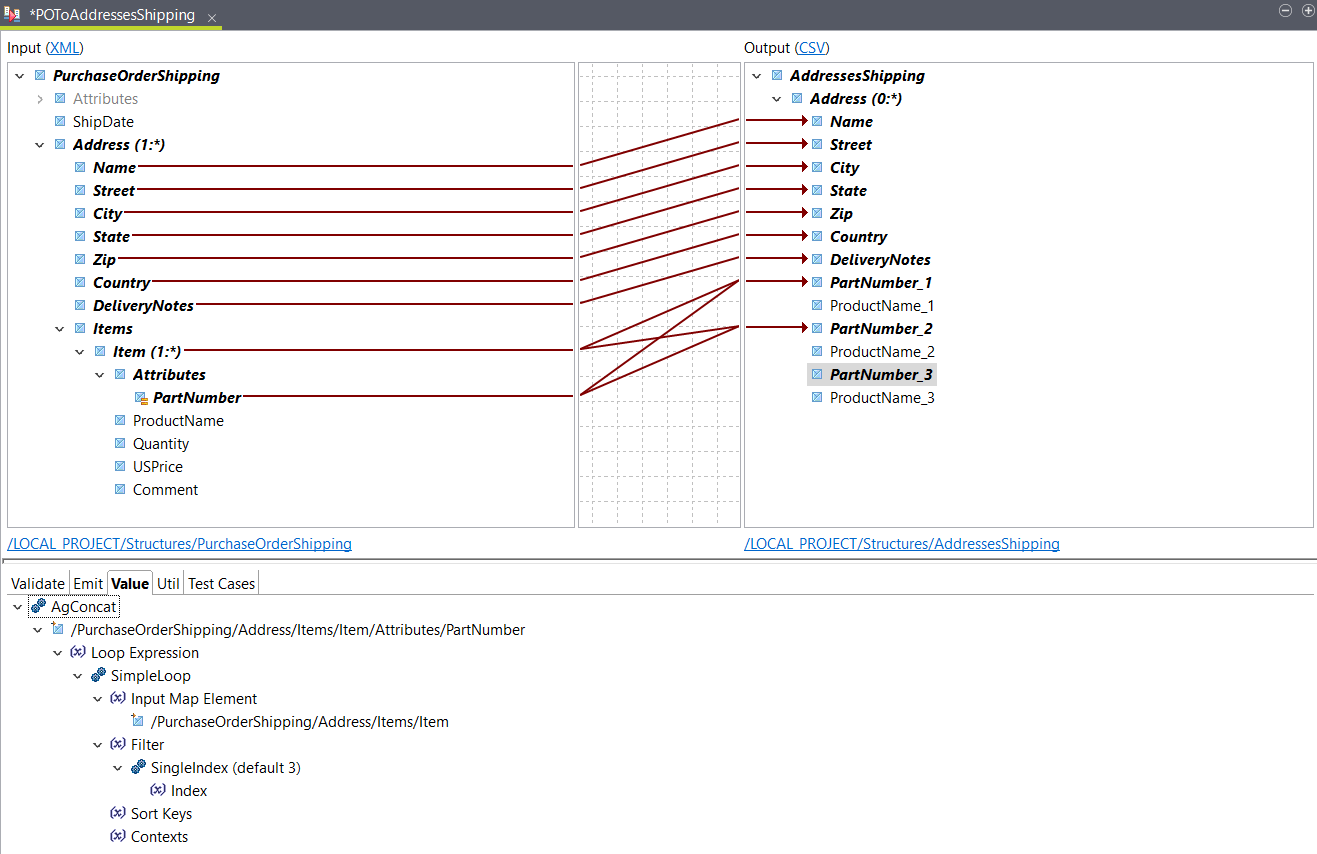Click the checkbox icon next to ProductName_3

pos(817,397)
